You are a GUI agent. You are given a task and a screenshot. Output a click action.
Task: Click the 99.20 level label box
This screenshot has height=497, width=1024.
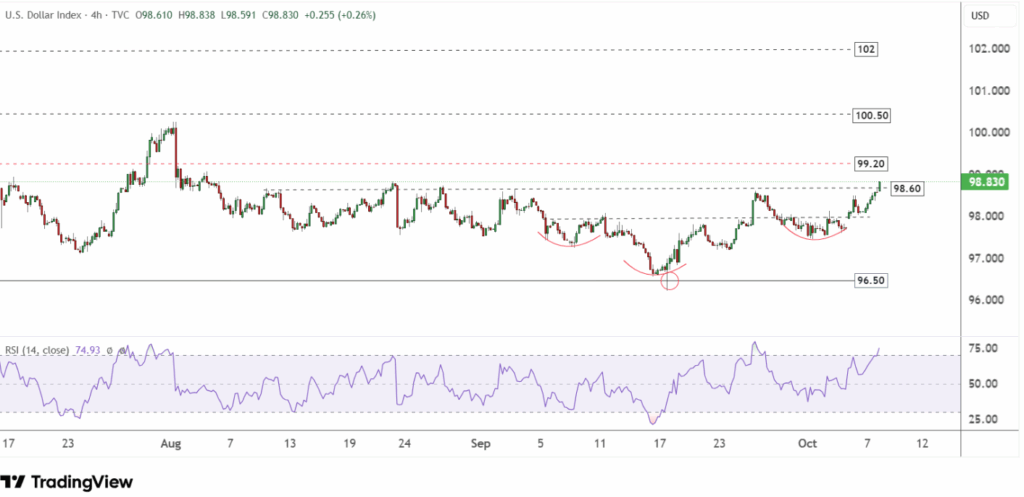pos(871,163)
